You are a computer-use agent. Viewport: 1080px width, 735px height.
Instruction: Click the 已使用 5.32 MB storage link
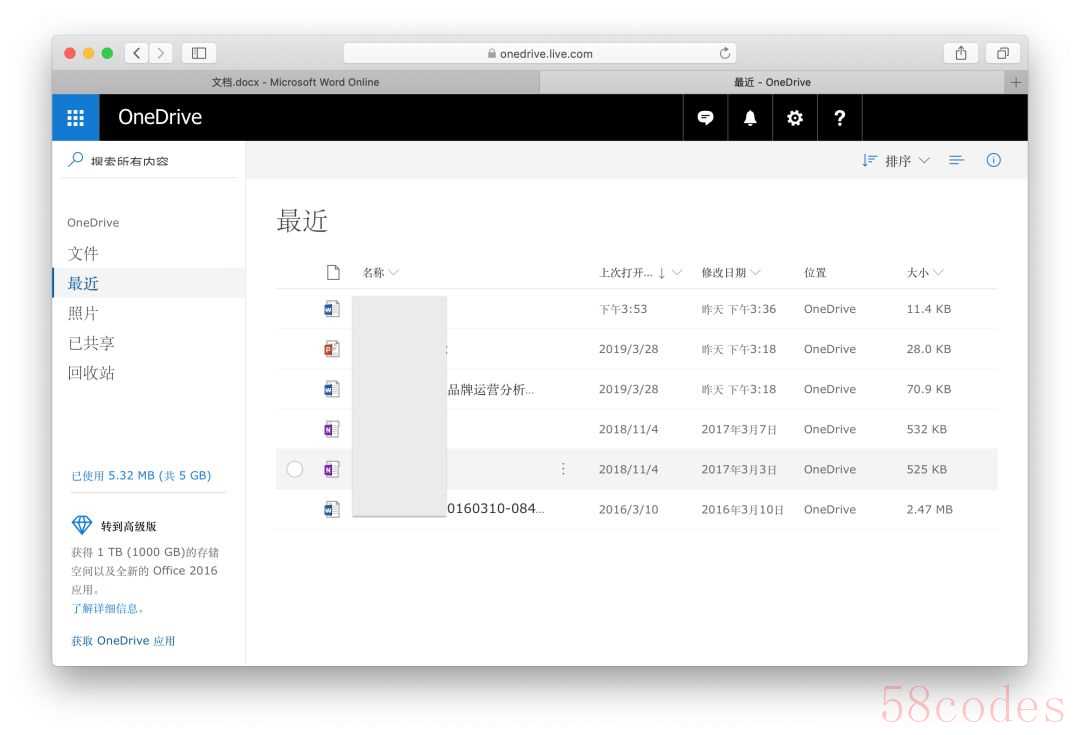141,475
